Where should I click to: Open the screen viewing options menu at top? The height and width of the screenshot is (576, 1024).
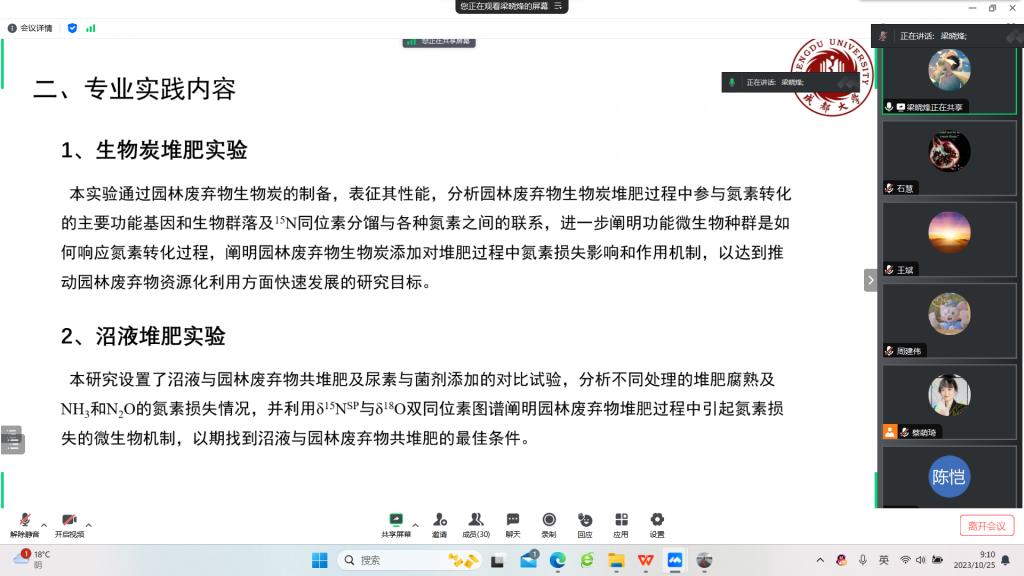[560, 6]
